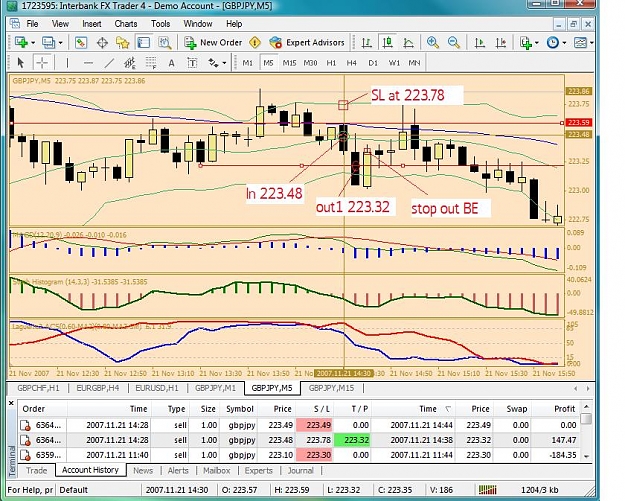This screenshot has height=501, width=625.
Task: Select the Horizontal Line tool
Action: click(x=88, y=63)
